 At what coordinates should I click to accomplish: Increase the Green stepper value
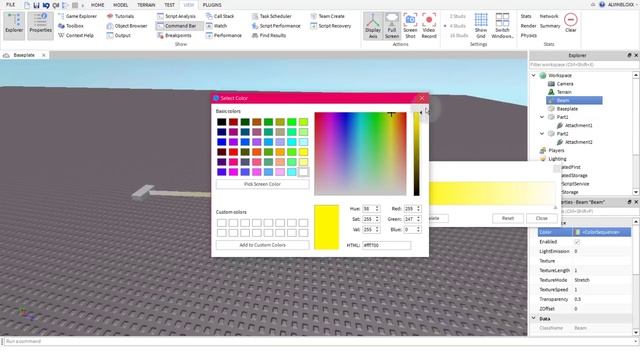point(418,218)
